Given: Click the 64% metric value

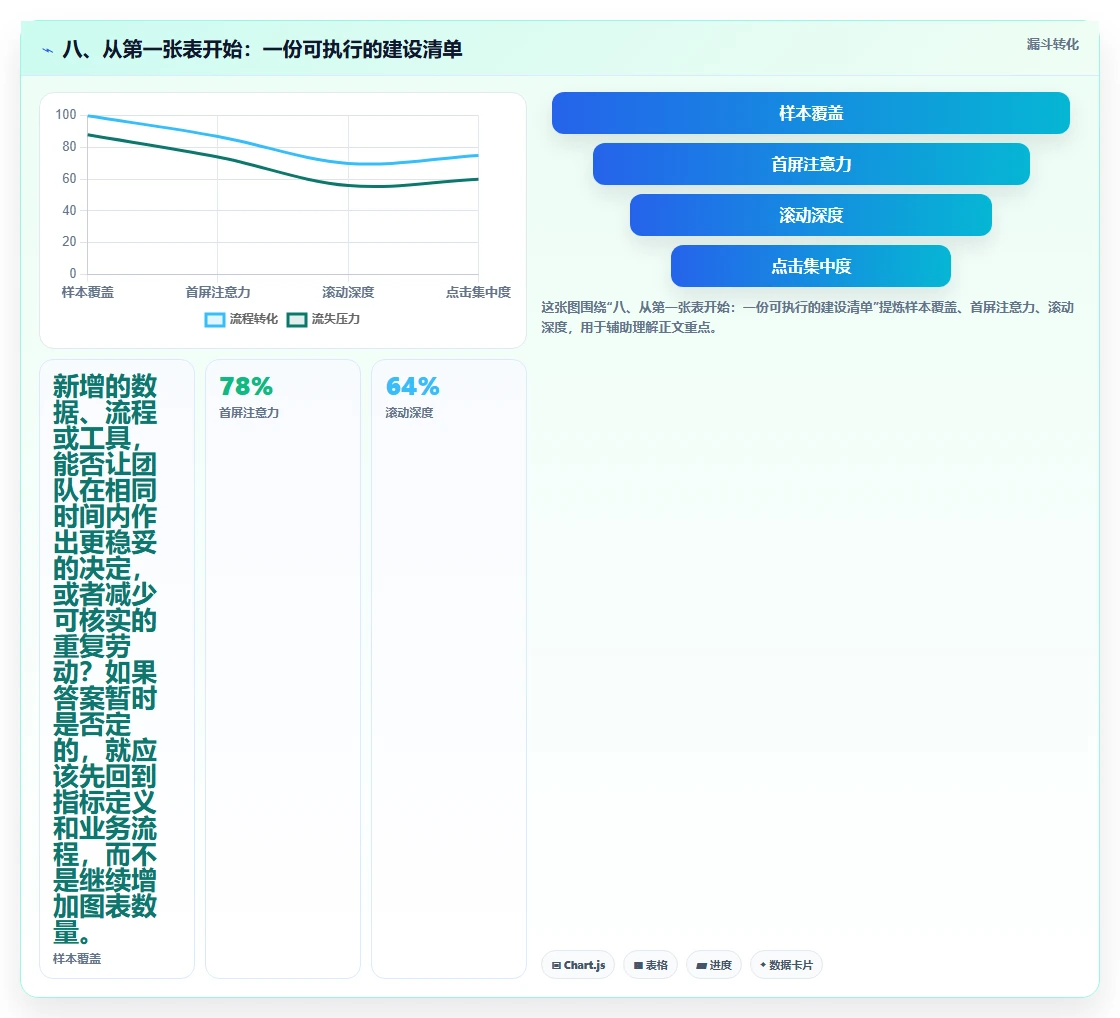Looking at the screenshot, I should (x=412, y=386).
